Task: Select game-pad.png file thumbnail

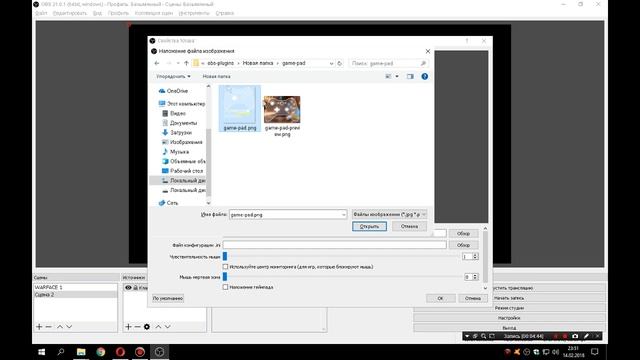Action: pos(240,109)
